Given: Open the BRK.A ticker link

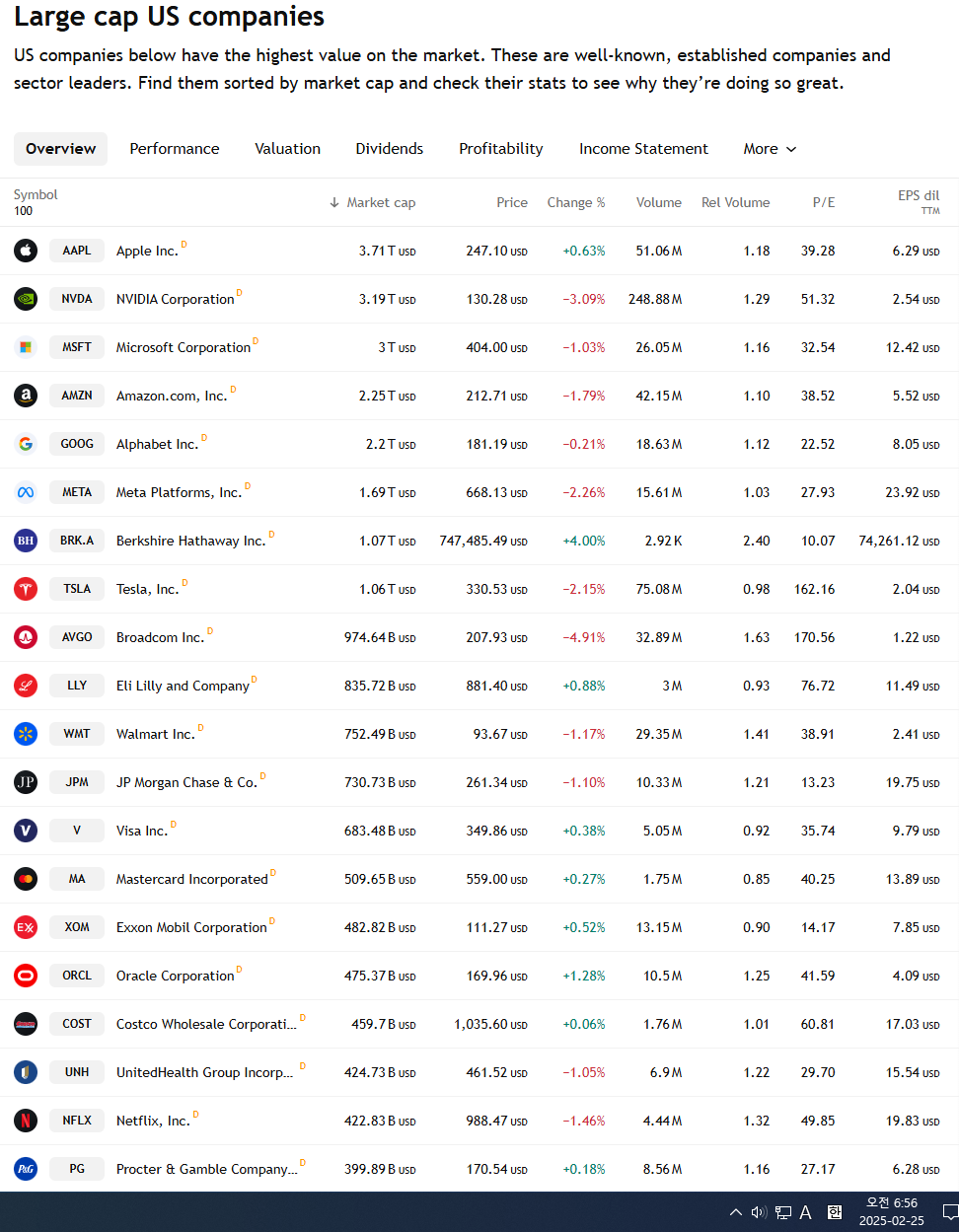Looking at the screenshot, I should [77, 541].
